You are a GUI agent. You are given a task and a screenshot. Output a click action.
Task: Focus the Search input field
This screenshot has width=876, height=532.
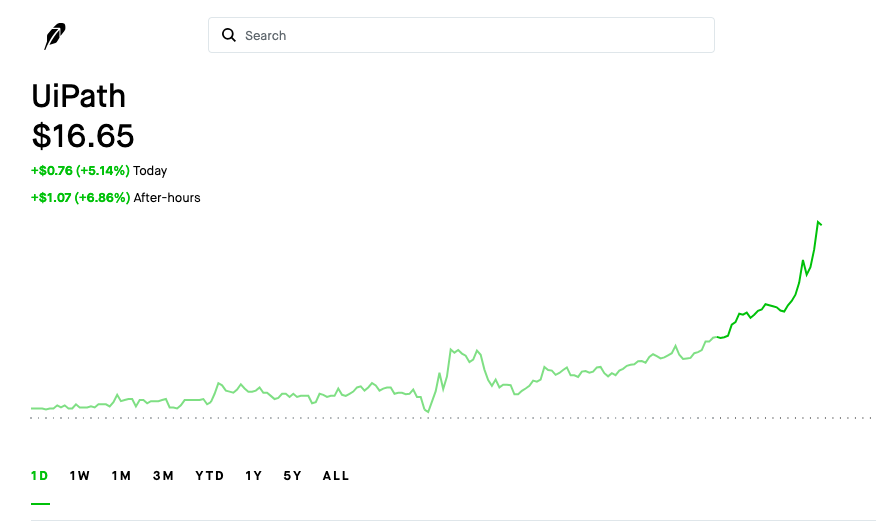(470, 35)
